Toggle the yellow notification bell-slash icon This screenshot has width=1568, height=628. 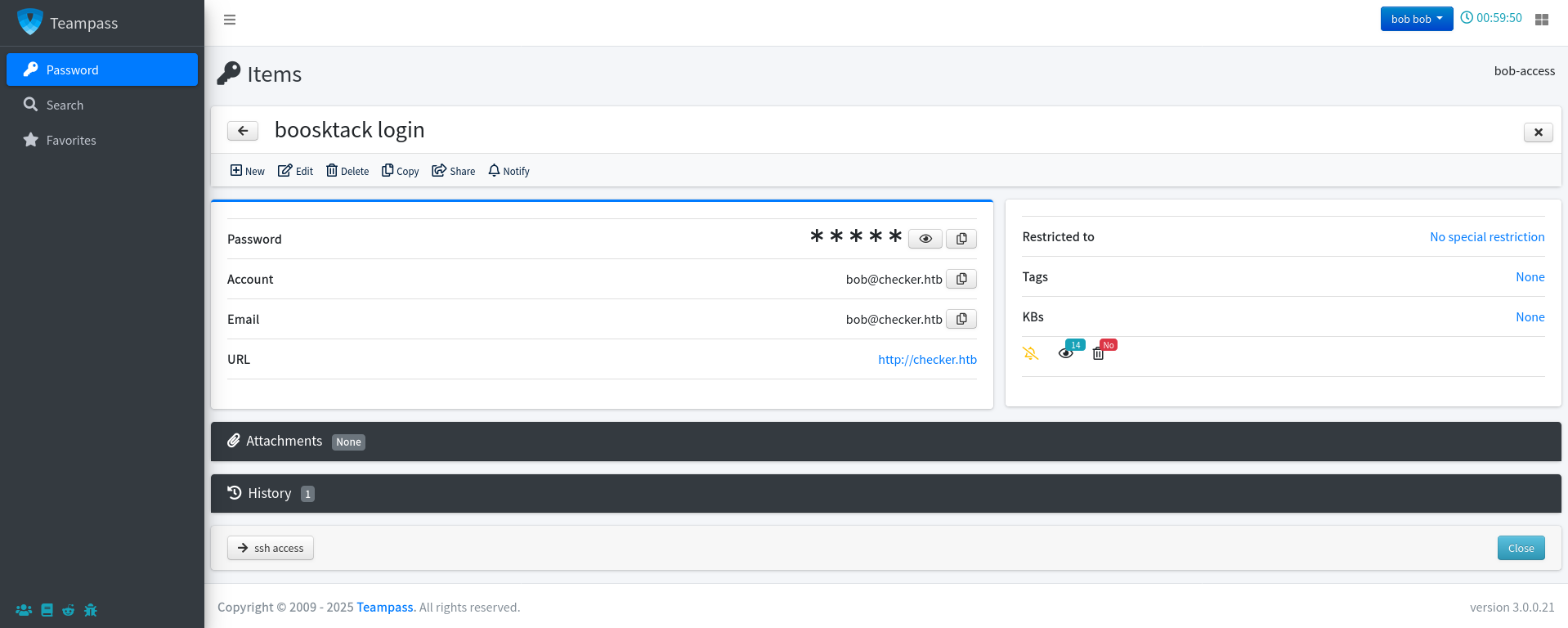click(x=1031, y=353)
